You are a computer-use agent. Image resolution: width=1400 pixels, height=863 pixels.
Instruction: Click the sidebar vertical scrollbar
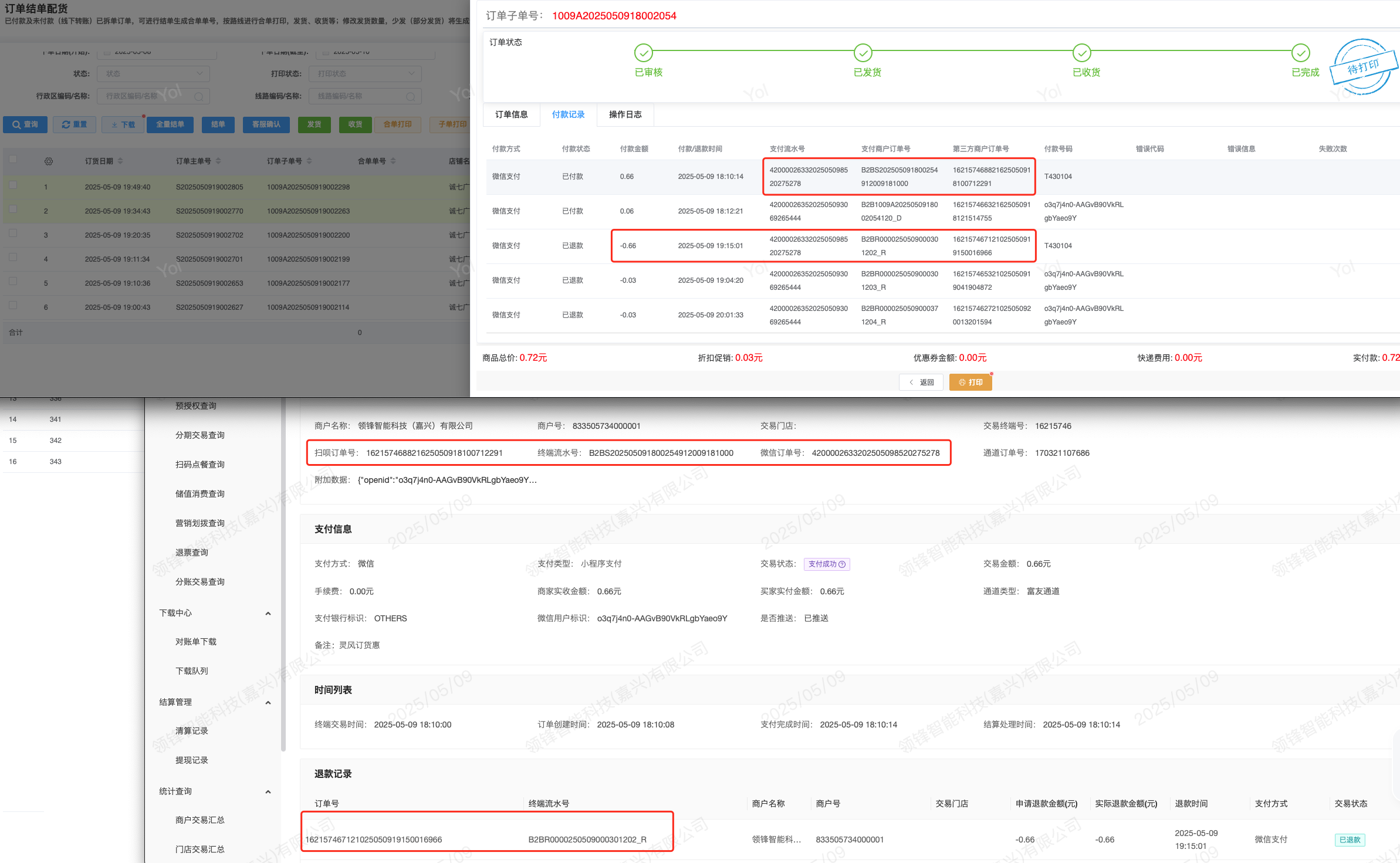click(283, 575)
